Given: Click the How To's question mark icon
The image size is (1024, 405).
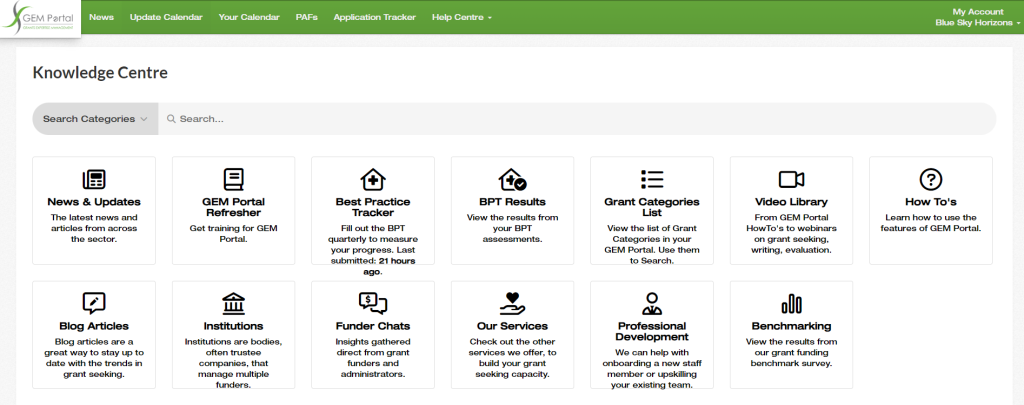Looking at the screenshot, I should tap(931, 179).
